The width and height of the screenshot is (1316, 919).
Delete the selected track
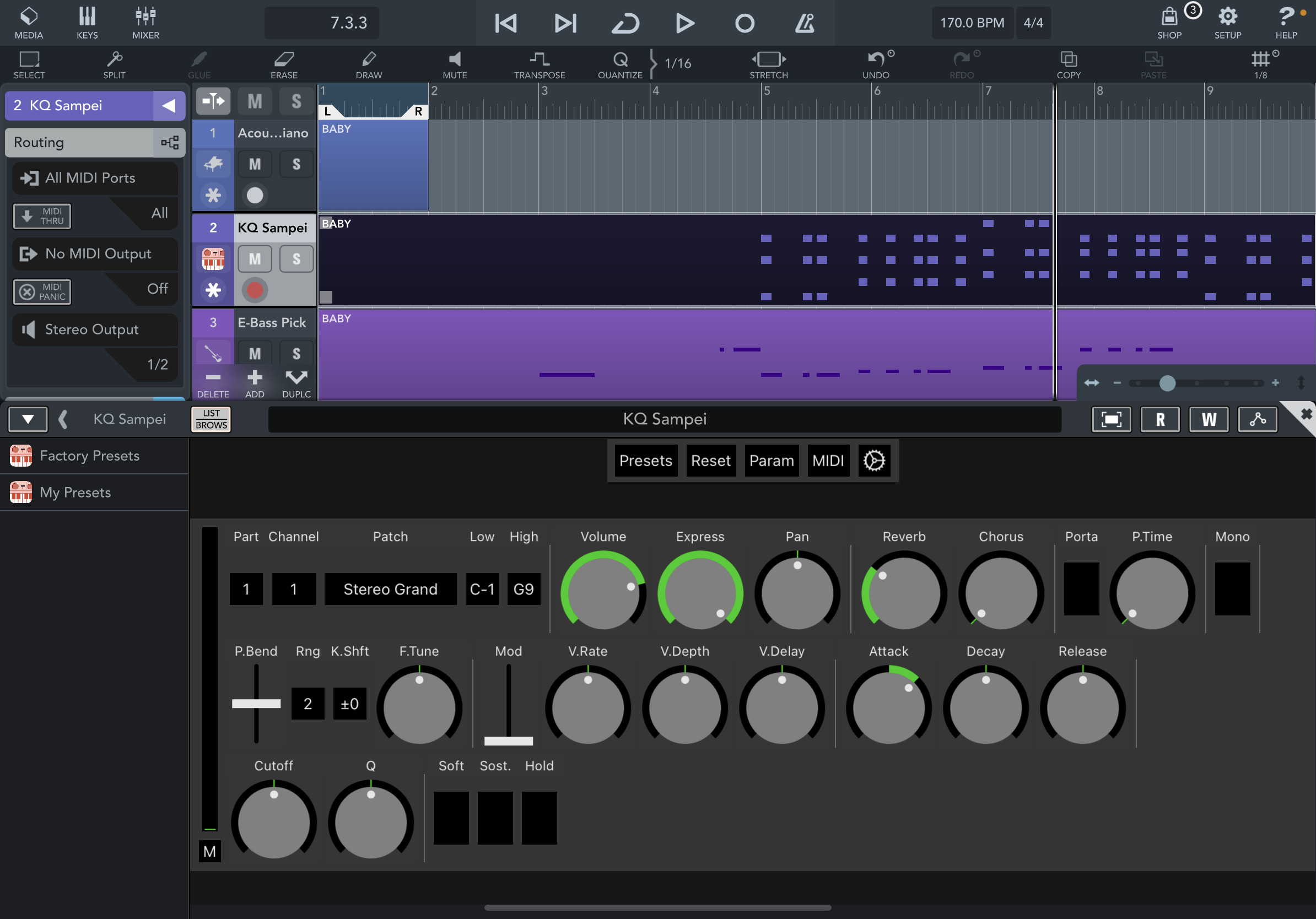tap(213, 383)
